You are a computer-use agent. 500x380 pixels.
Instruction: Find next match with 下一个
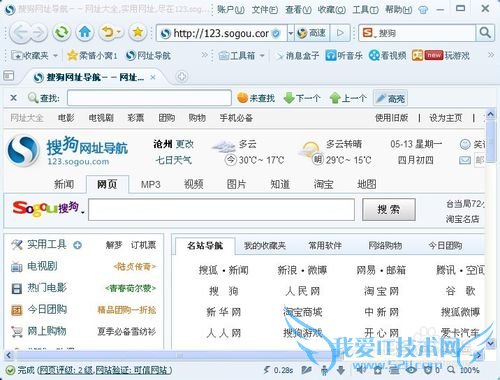[x=302, y=98]
